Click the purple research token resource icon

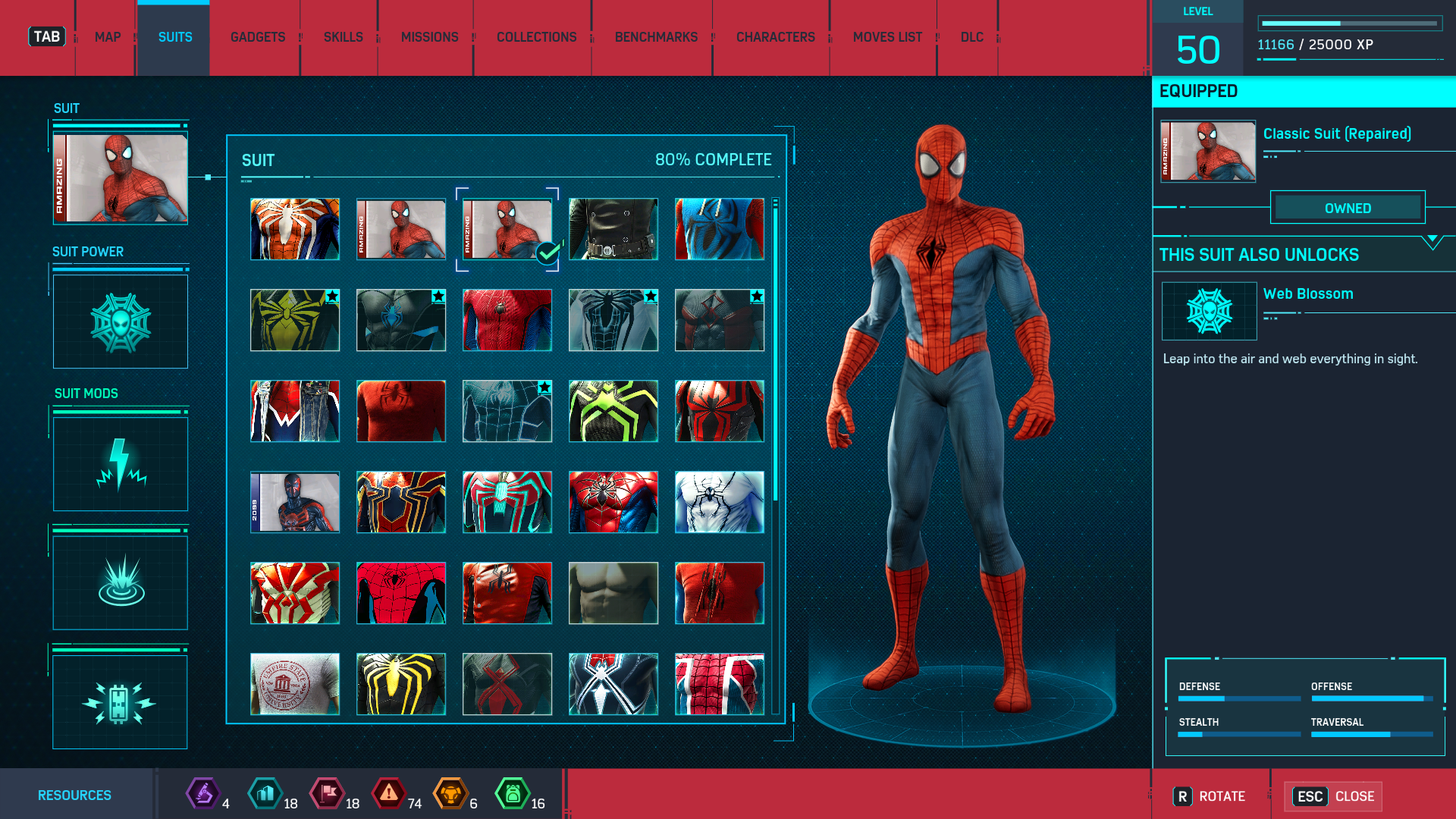pos(203,794)
